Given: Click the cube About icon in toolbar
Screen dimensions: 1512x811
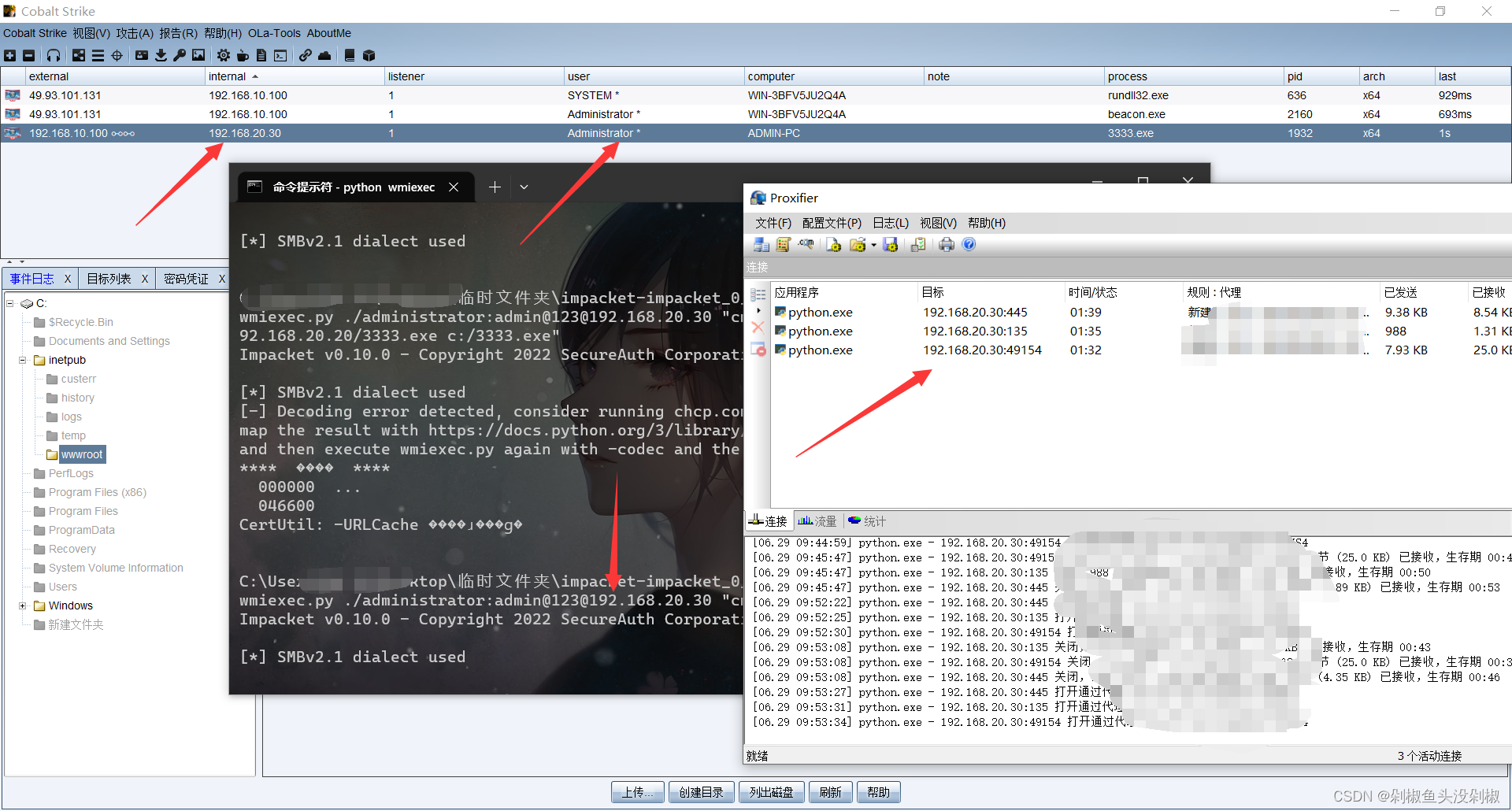Looking at the screenshot, I should click(x=369, y=55).
